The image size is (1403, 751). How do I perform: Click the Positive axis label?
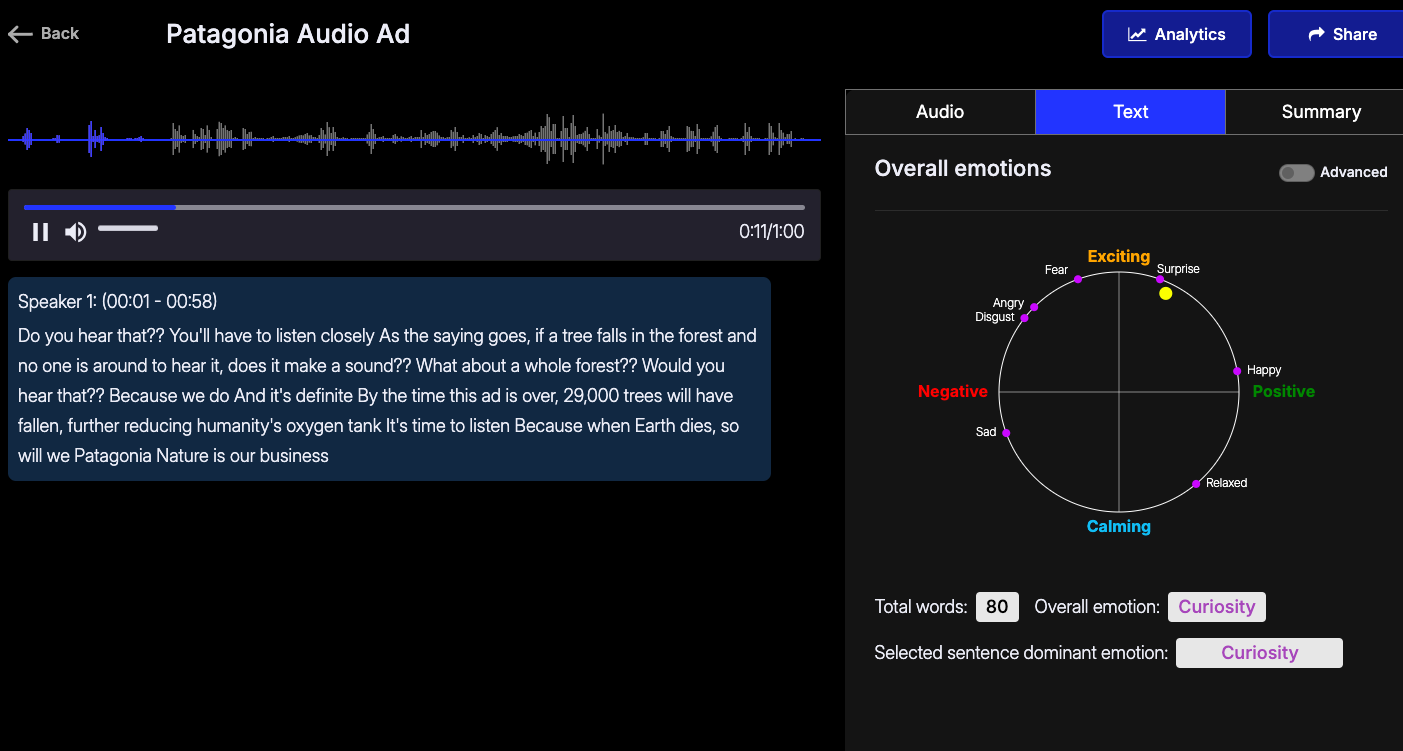1284,391
